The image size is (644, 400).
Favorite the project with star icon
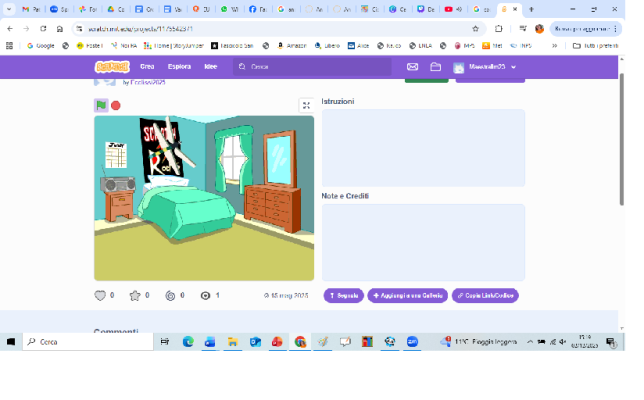[x=135, y=296]
